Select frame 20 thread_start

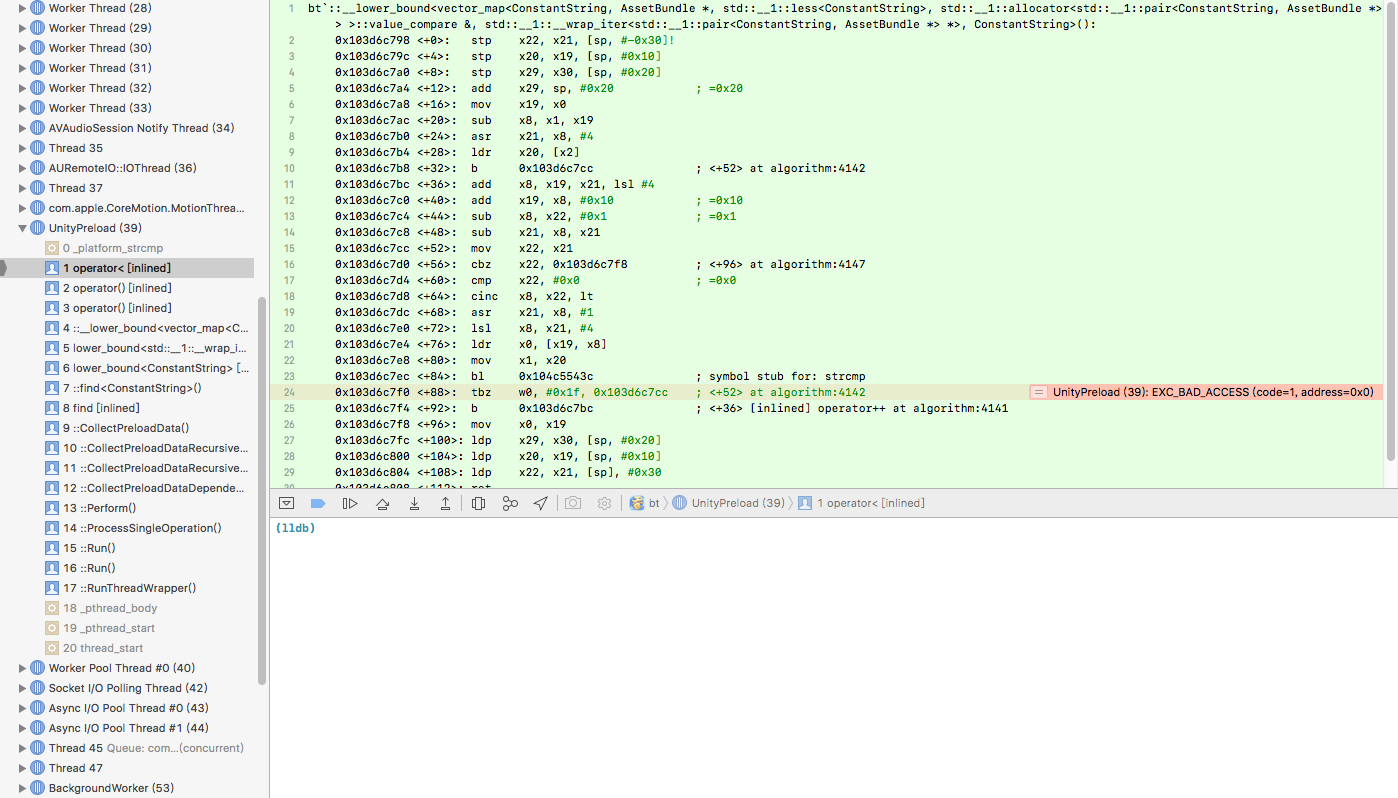pyautogui.click(x=127, y=648)
